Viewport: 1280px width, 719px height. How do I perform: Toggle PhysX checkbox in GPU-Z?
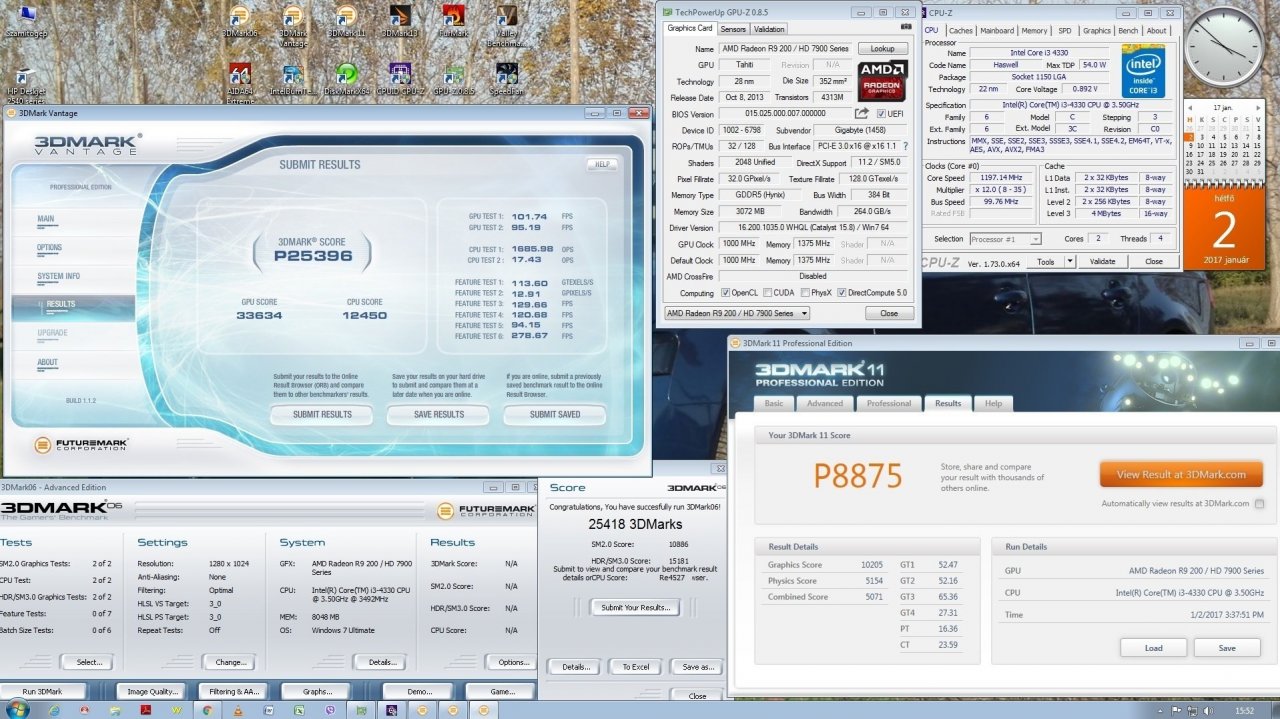806,293
